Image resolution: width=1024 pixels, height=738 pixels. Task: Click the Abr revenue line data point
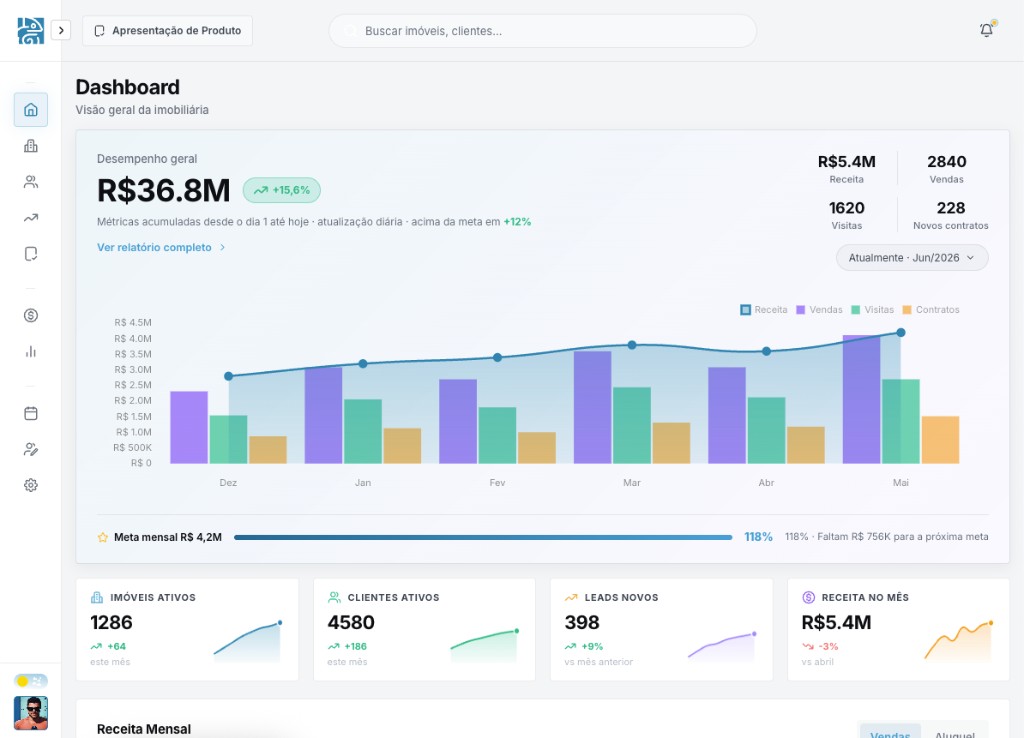click(x=766, y=351)
